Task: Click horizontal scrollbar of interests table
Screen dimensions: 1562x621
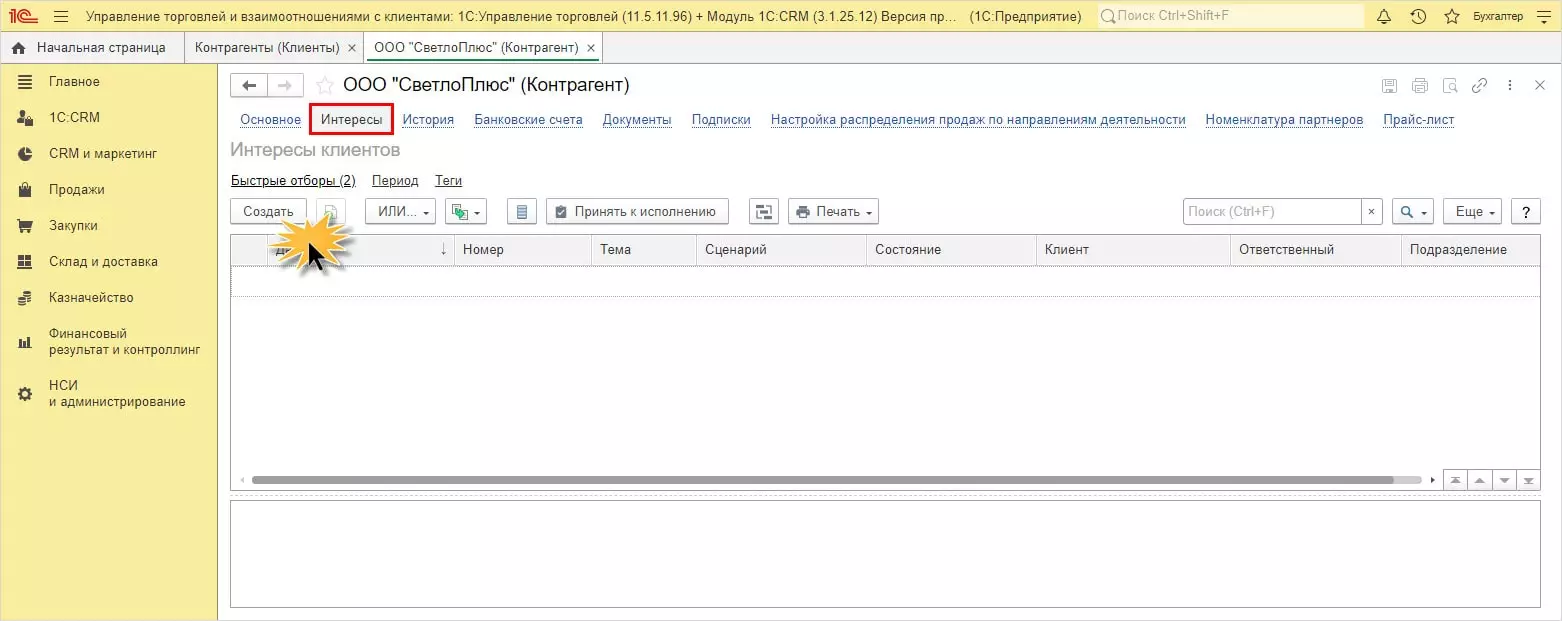Action: [823, 480]
